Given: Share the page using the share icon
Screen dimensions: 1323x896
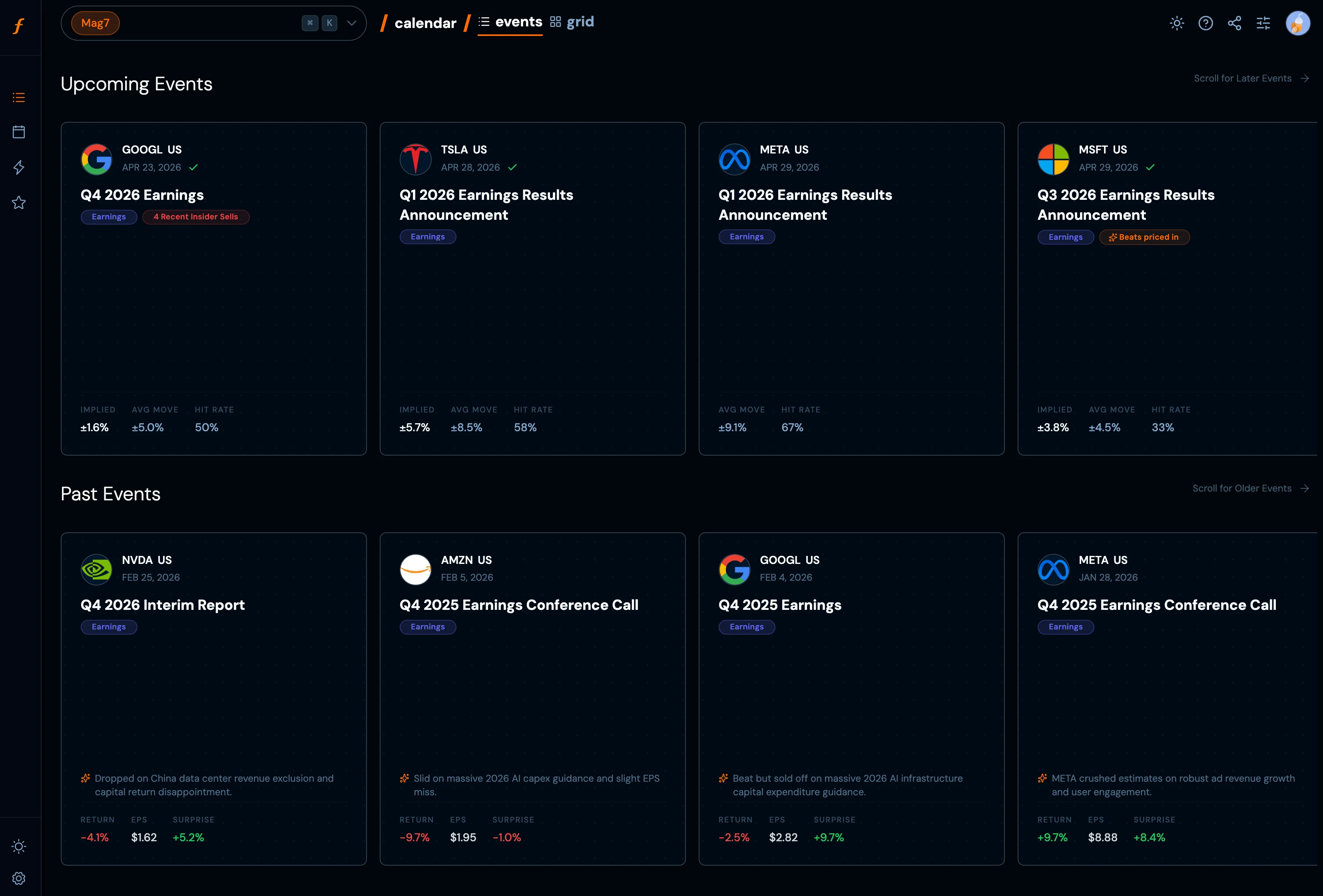Looking at the screenshot, I should 1235,23.
